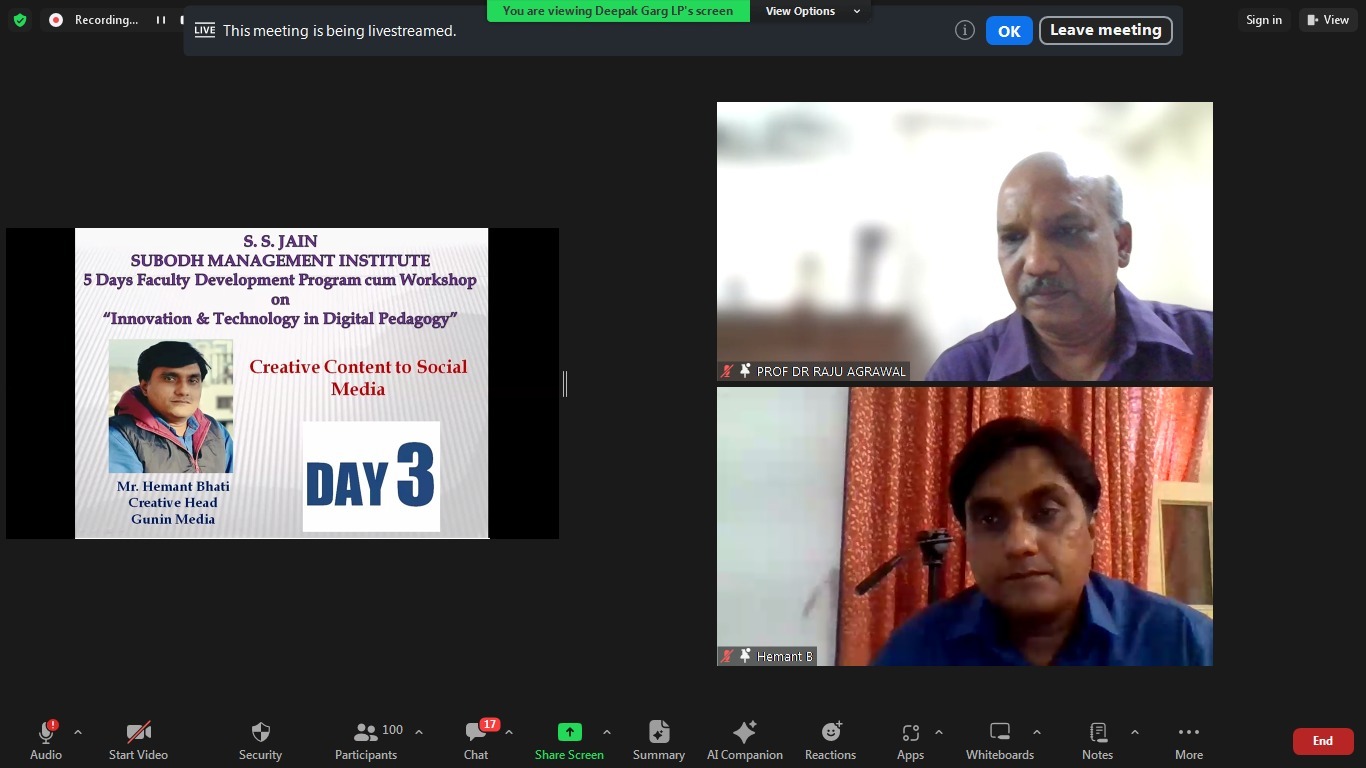
Task: Open the meeting Summary
Action: [658, 740]
